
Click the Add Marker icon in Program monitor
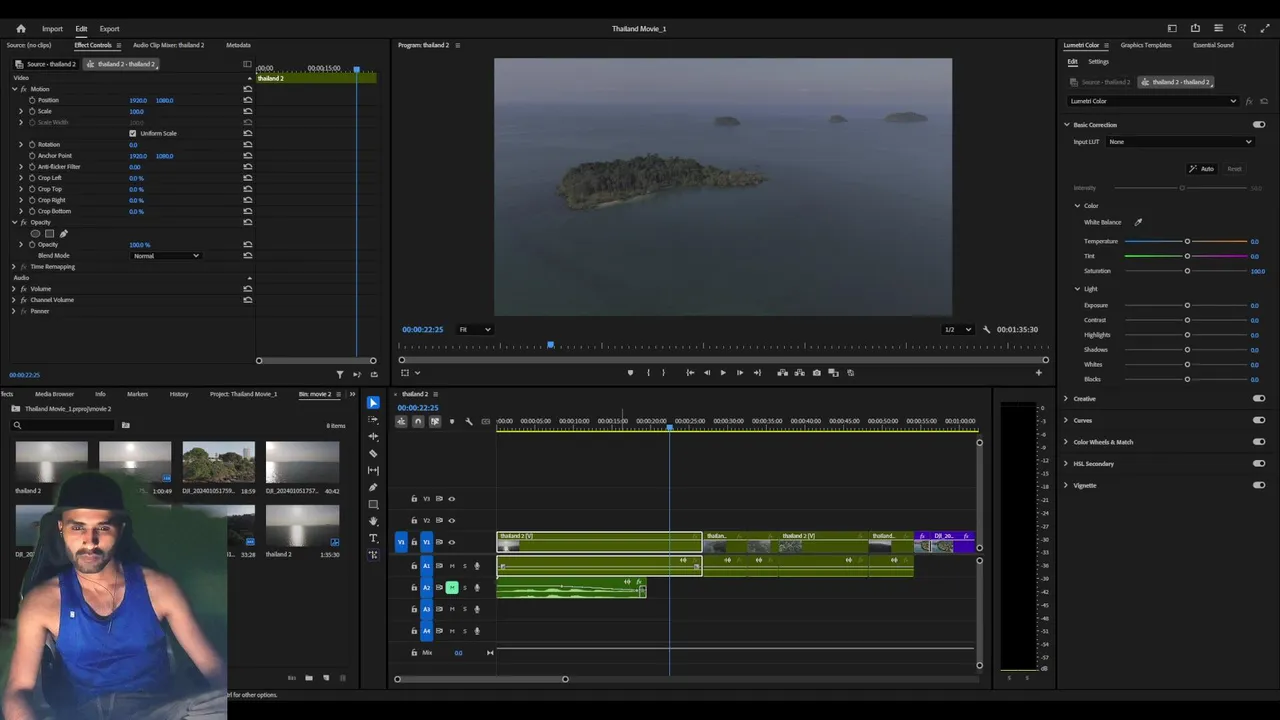[x=630, y=373]
